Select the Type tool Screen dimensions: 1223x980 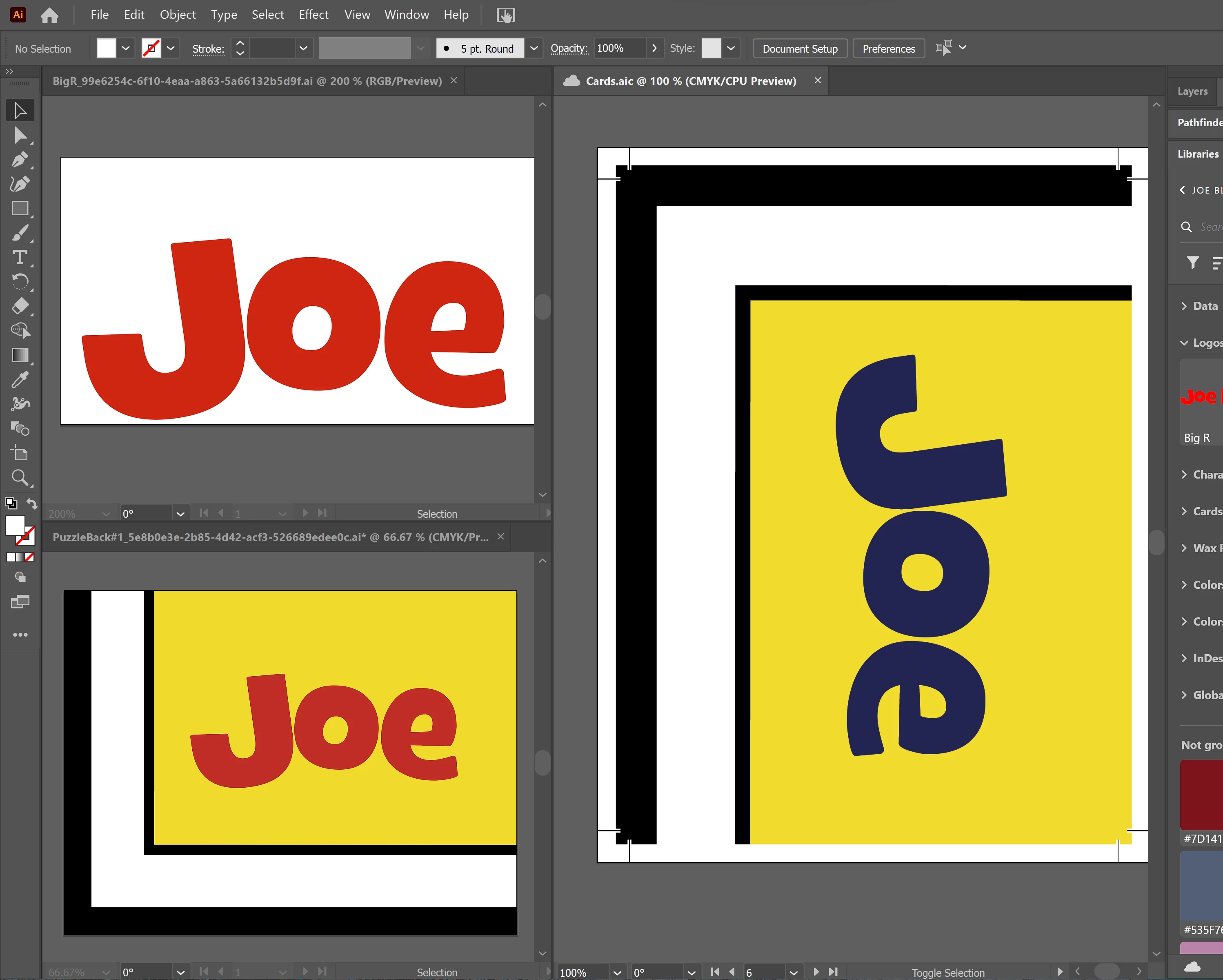(x=19, y=258)
